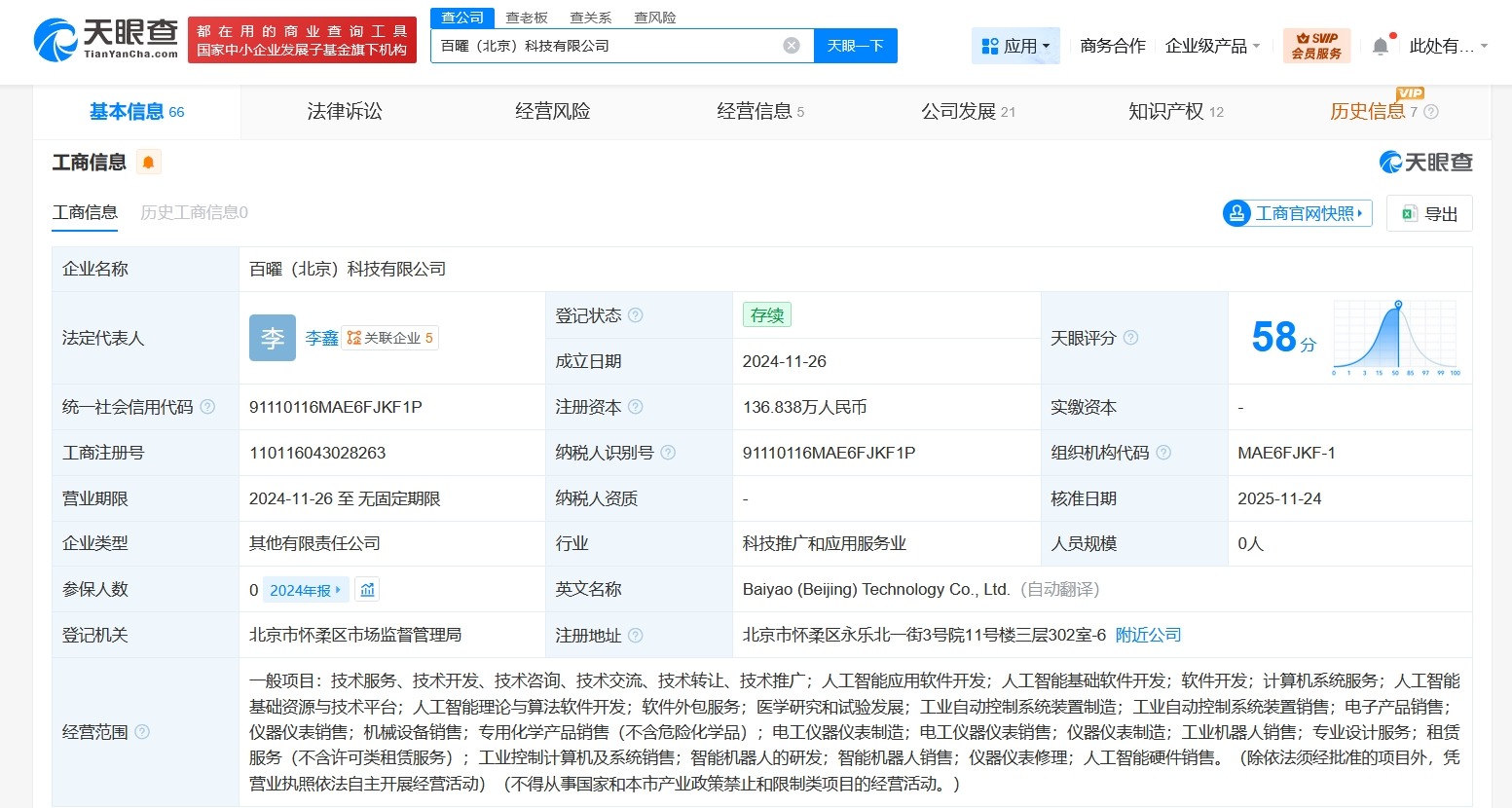
Task: Click the building icon next to 2024年报
Action: (366, 589)
